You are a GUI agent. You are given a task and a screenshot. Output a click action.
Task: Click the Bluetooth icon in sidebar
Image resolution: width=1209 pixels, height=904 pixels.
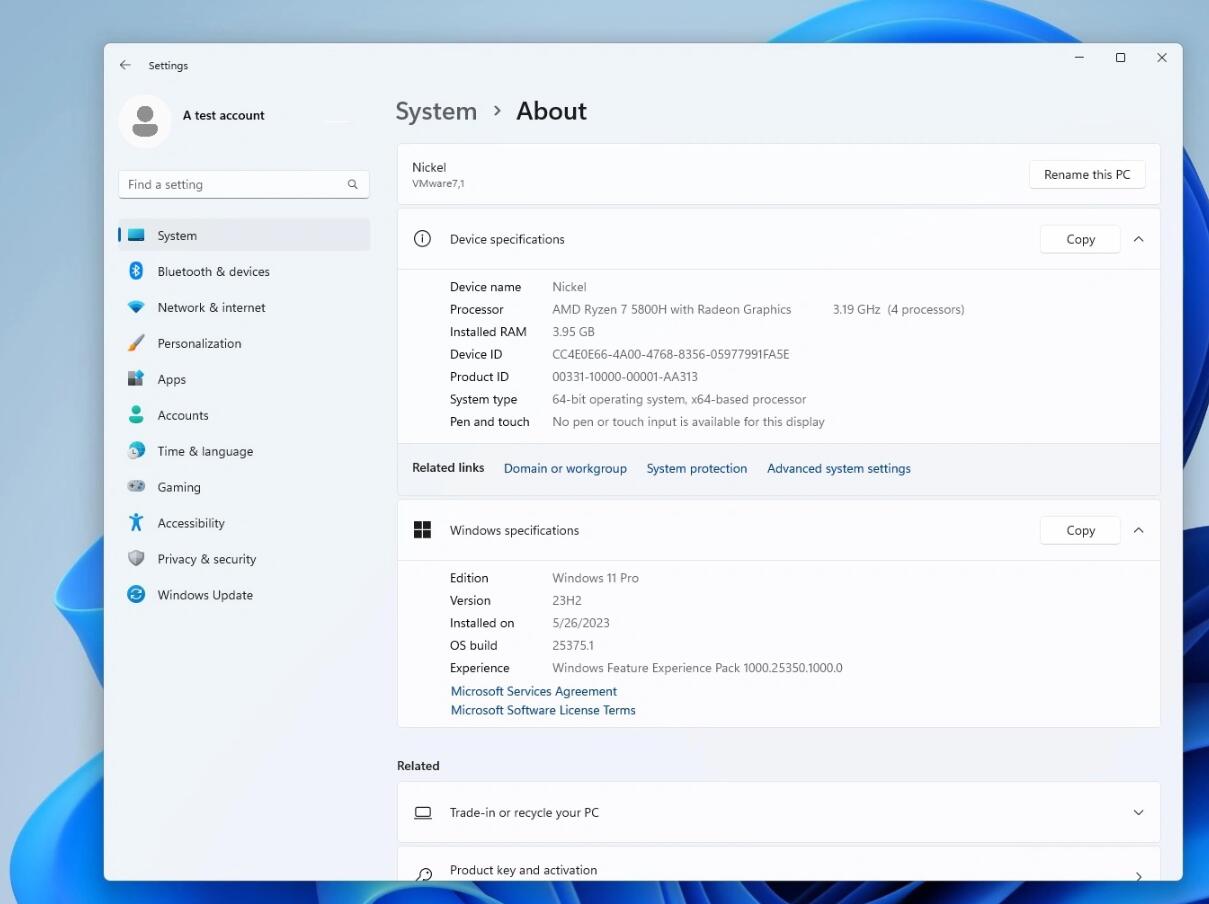[136, 272]
